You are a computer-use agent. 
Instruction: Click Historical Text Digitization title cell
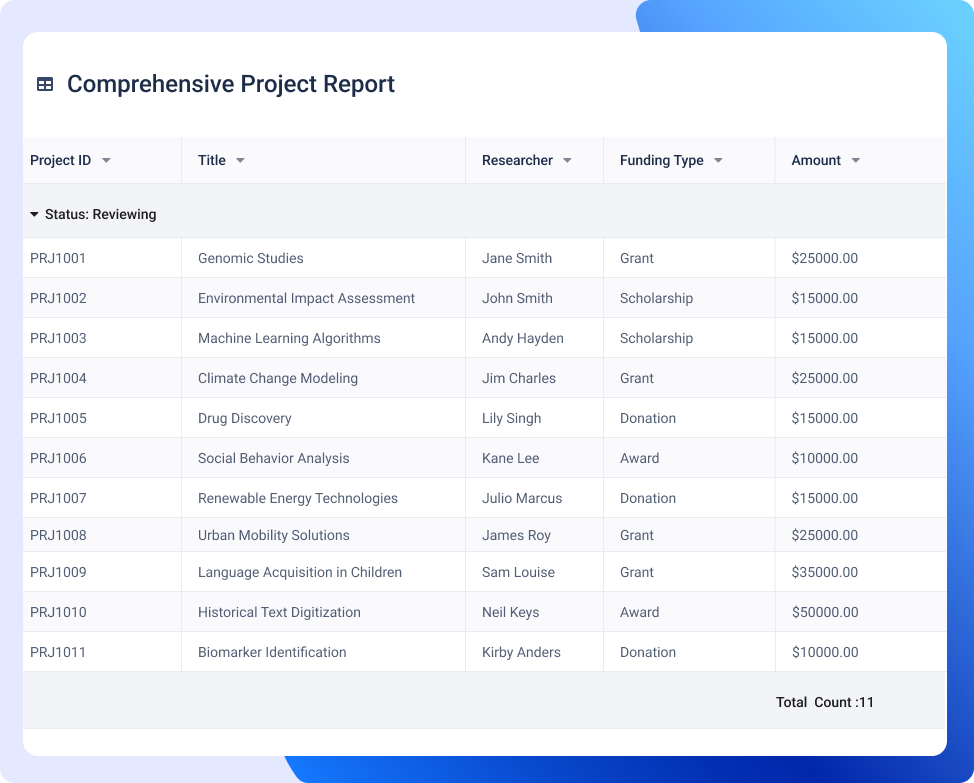pos(279,612)
